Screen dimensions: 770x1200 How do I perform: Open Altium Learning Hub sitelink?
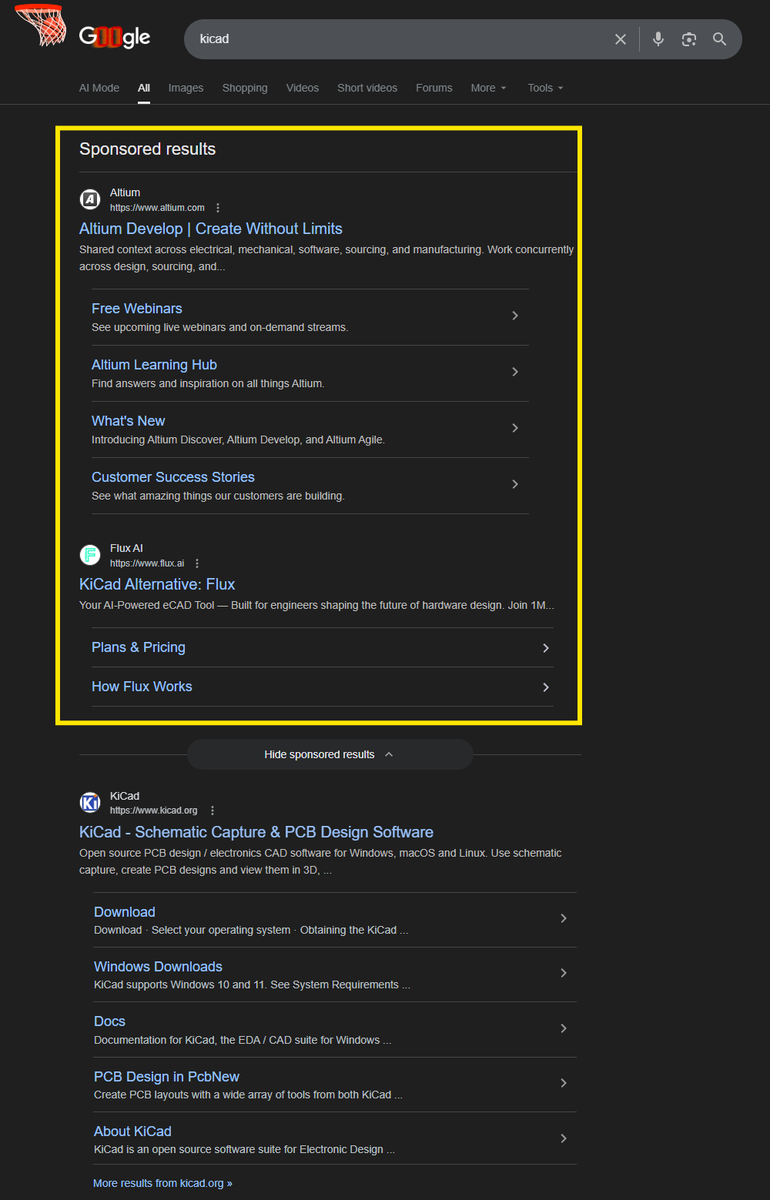pyautogui.click(x=154, y=365)
